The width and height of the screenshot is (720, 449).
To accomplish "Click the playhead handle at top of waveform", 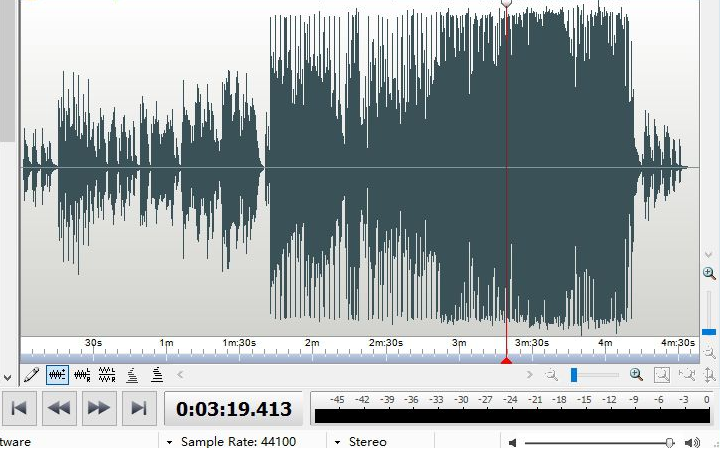I will pos(506,3).
